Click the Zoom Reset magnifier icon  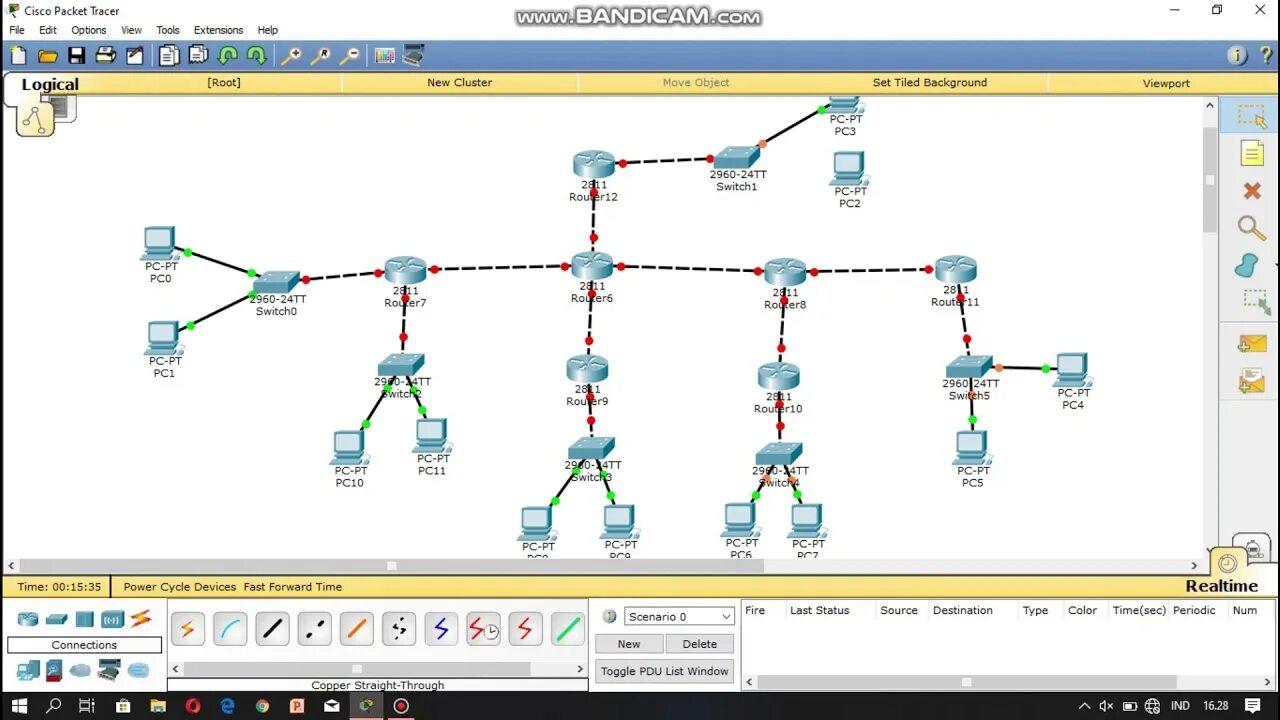tap(320, 56)
